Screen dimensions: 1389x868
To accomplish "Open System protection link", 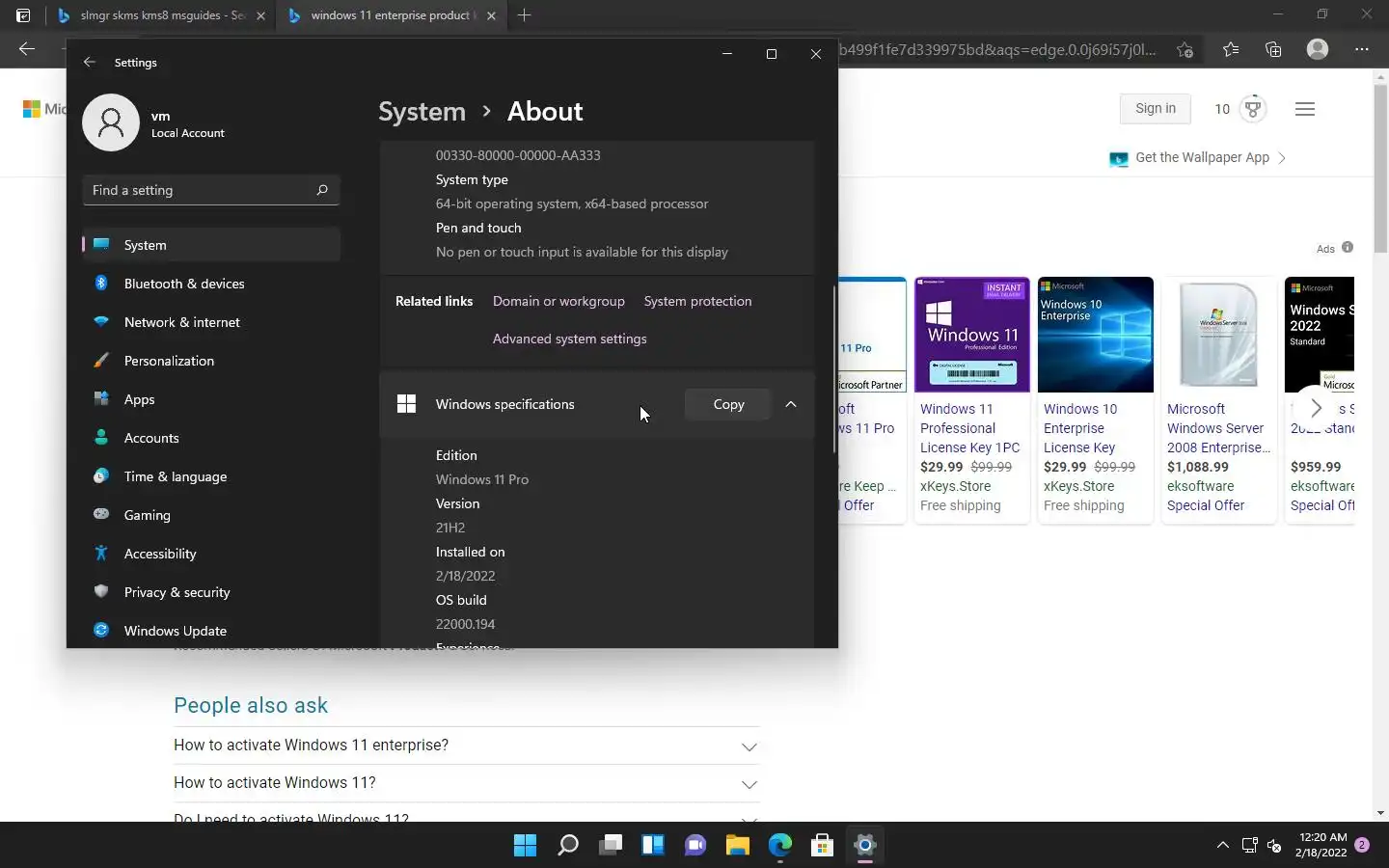I will [x=697, y=301].
